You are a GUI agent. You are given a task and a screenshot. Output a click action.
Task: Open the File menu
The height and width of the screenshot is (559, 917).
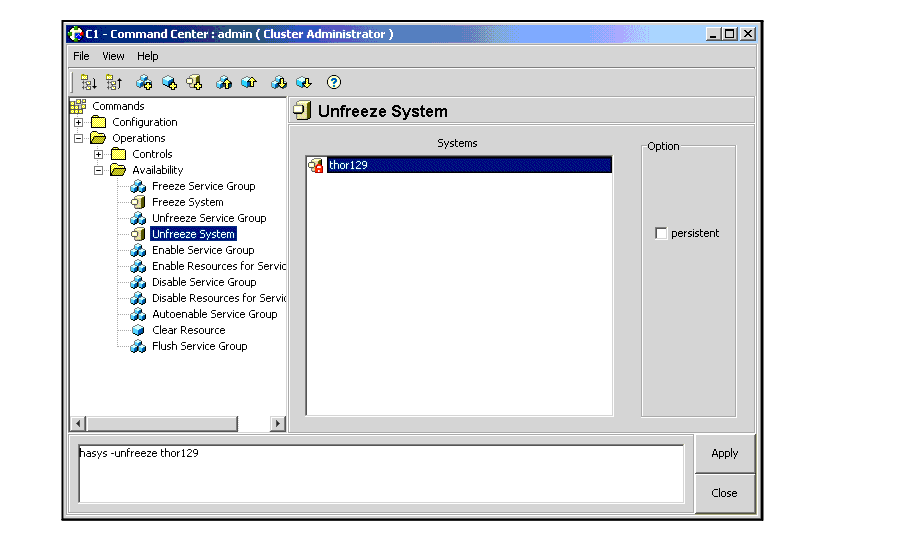pyautogui.click(x=81, y=56)
